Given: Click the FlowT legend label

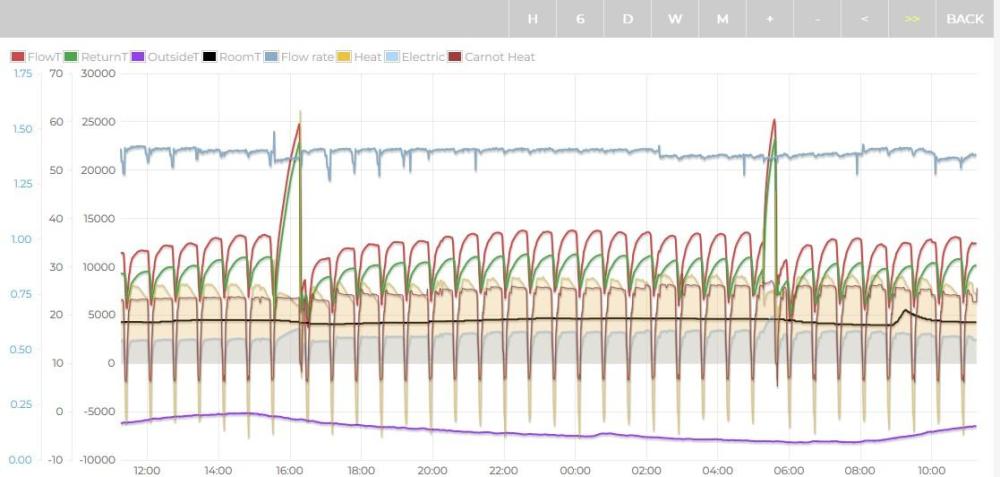Looking at the screenshot, I should tap(44, 57).
